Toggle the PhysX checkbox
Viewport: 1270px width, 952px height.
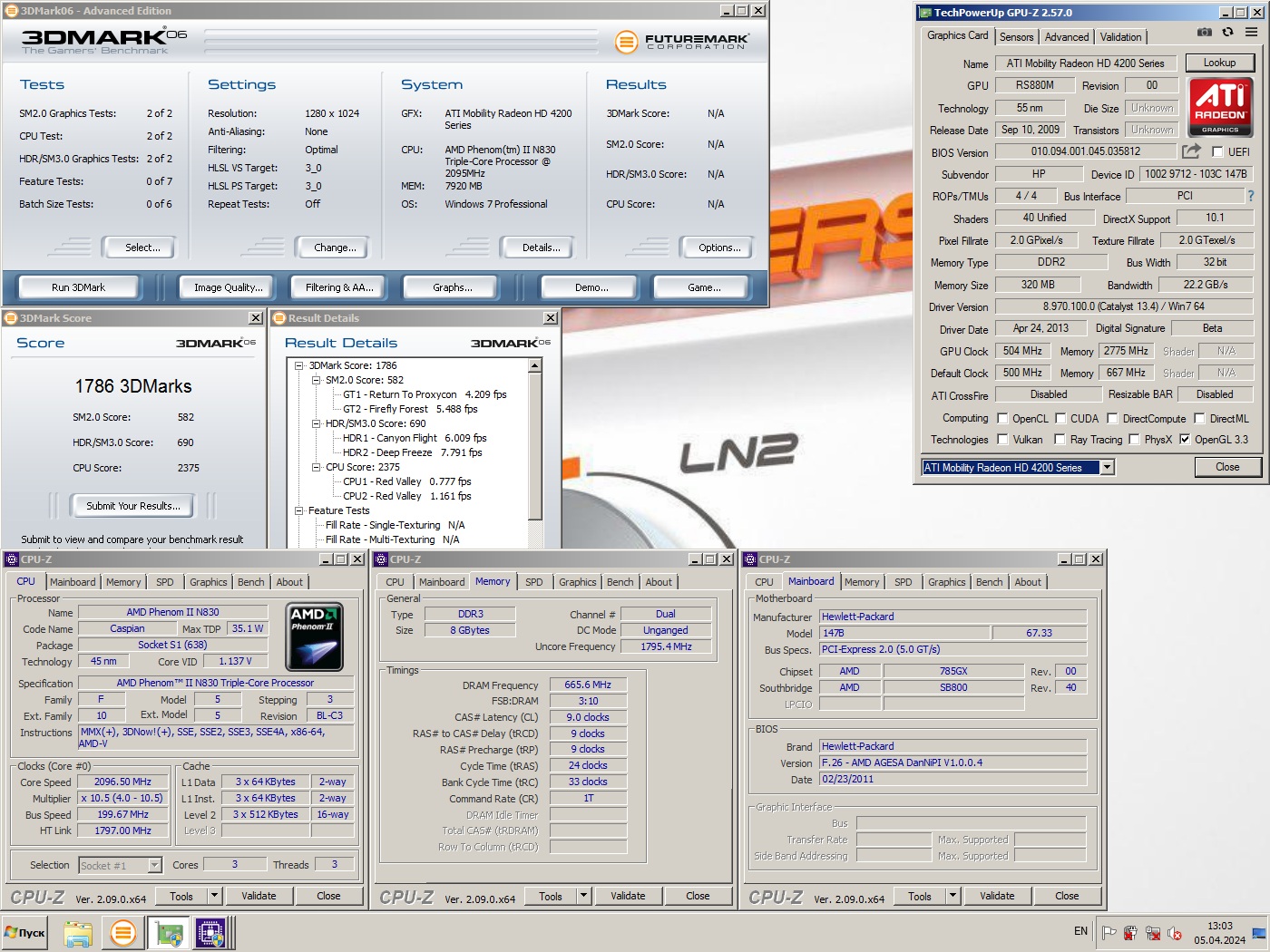pos(1134,440)
